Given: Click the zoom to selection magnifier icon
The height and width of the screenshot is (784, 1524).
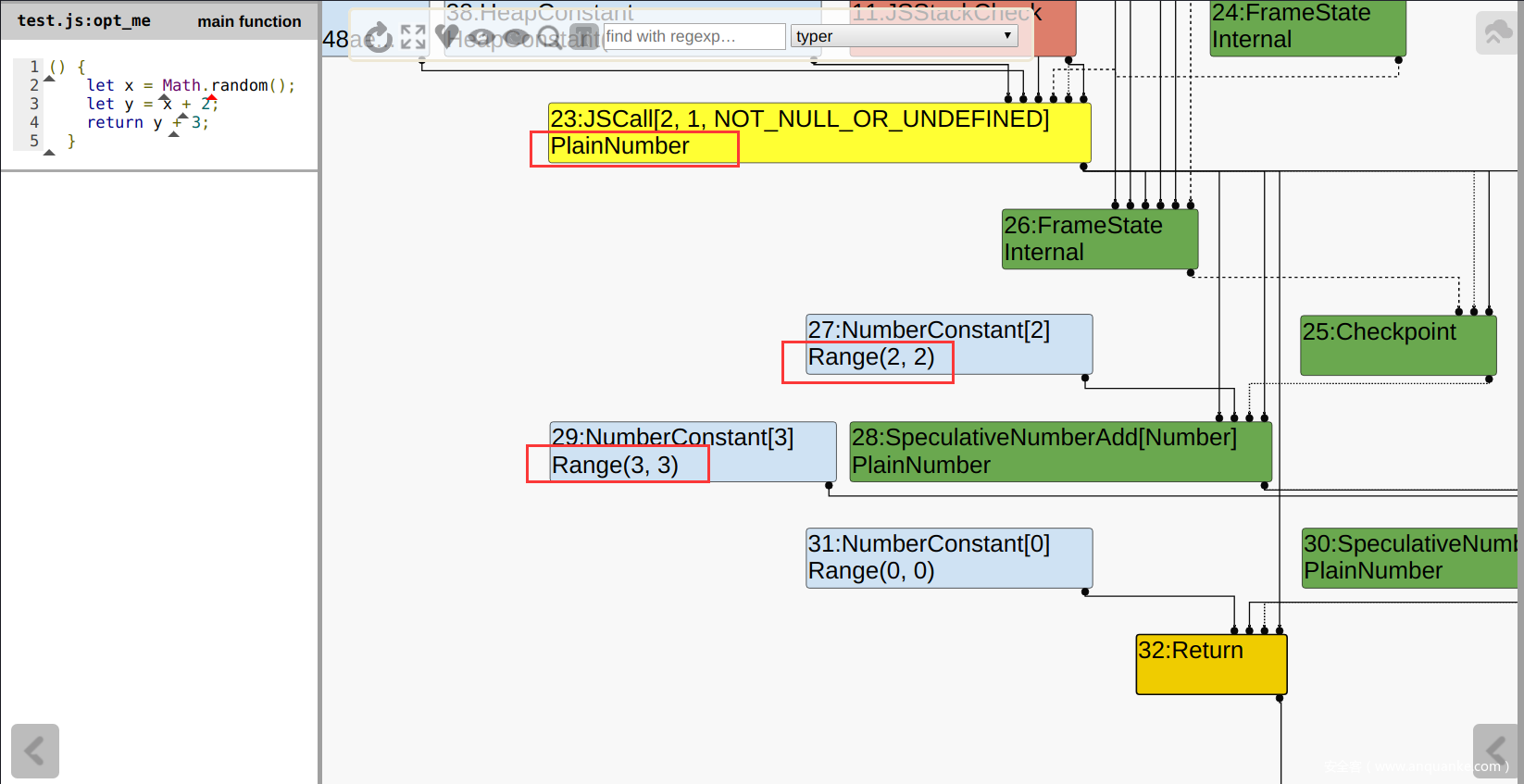Looking at the screenshot, I should [549, 37].
